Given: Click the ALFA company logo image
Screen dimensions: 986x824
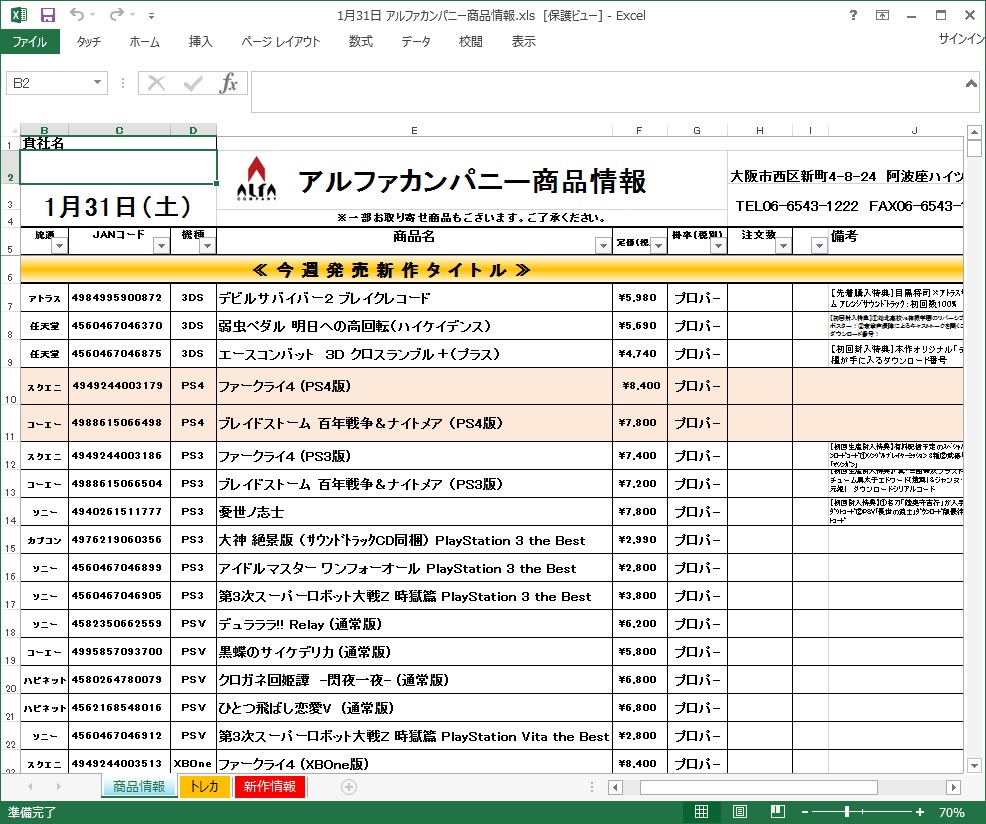Looking at the screenshot, I should pos(256,179).
